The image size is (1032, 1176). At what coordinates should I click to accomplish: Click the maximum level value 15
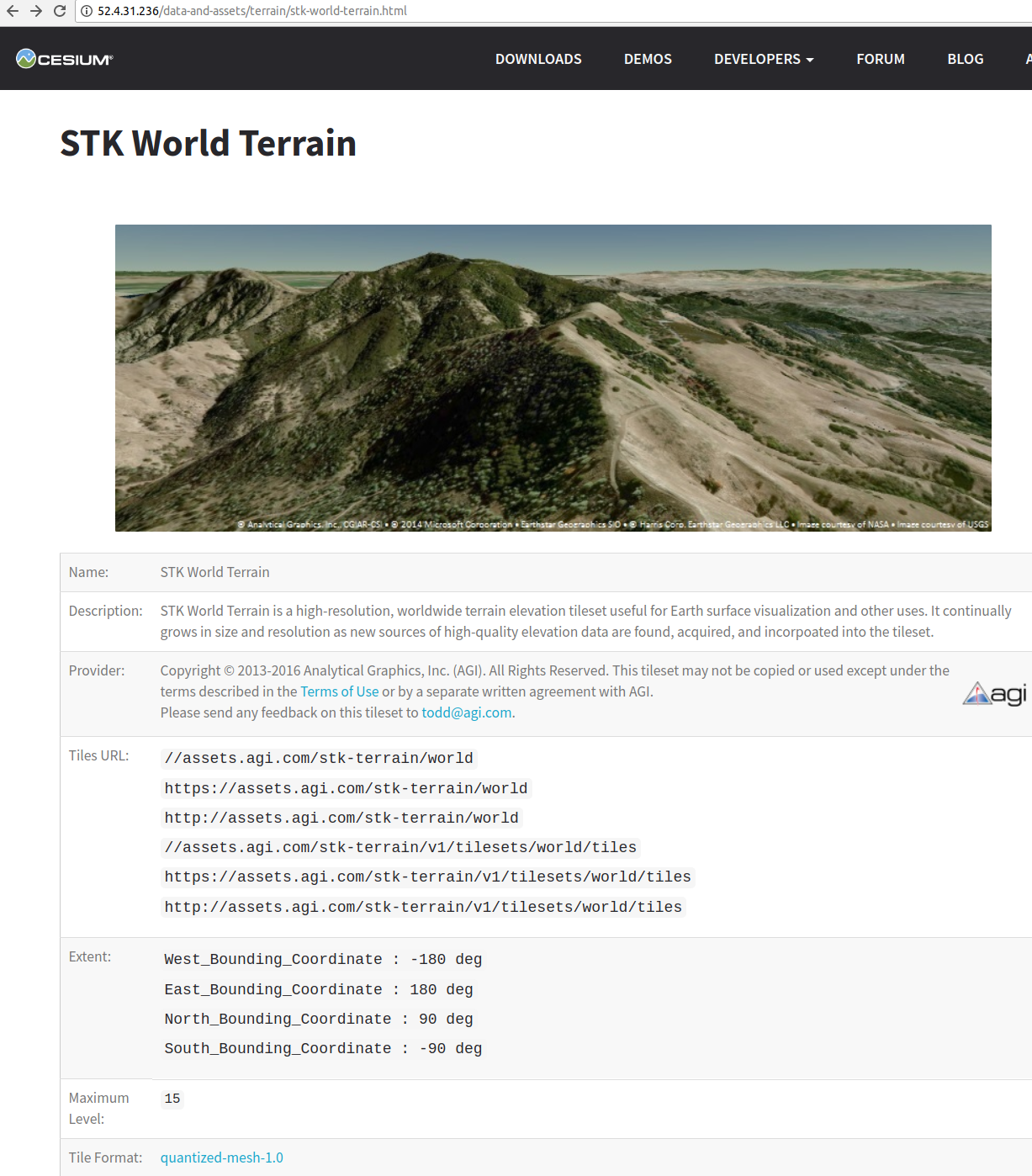[x=172, y=1099]
